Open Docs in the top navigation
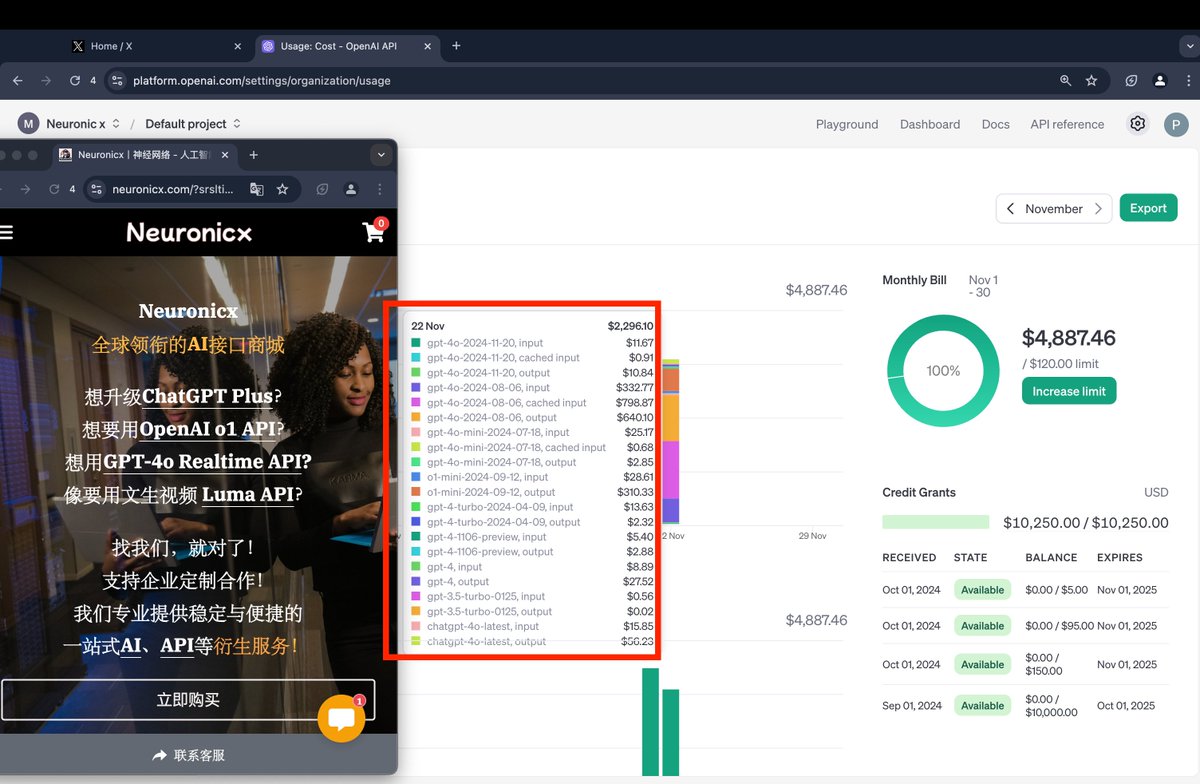The width and height of the screenshot is (1200, 784). [995, 124]
